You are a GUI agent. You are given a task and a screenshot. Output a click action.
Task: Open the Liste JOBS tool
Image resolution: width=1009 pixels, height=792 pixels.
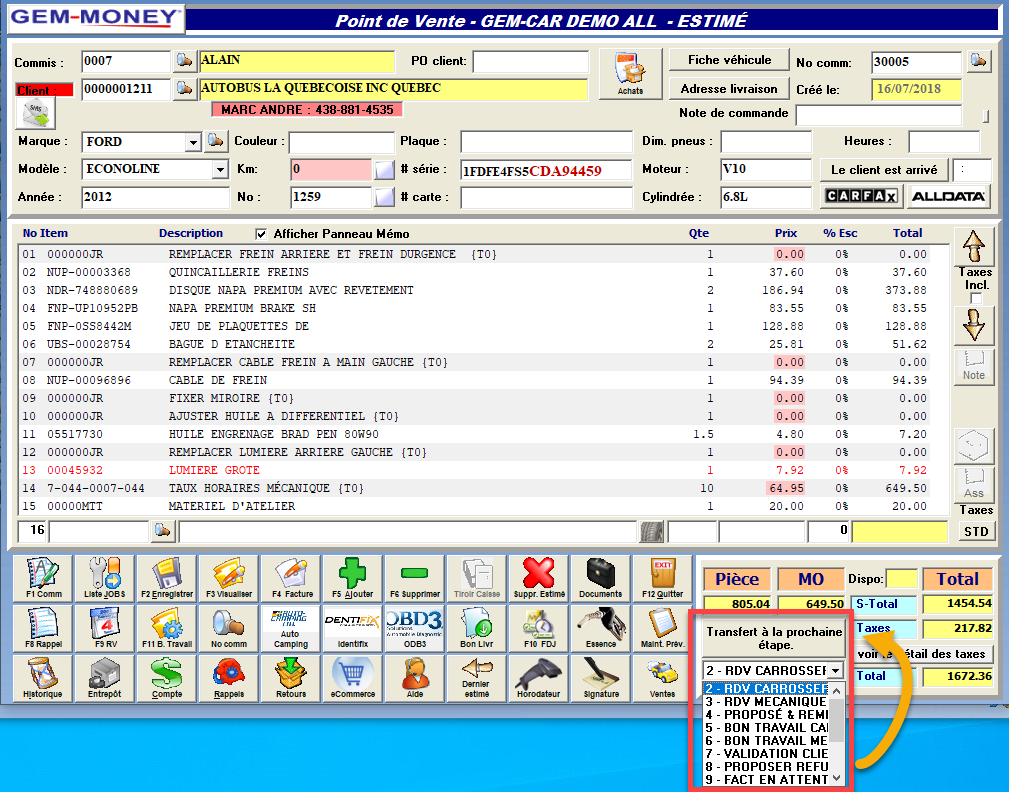tap(105, 578)
